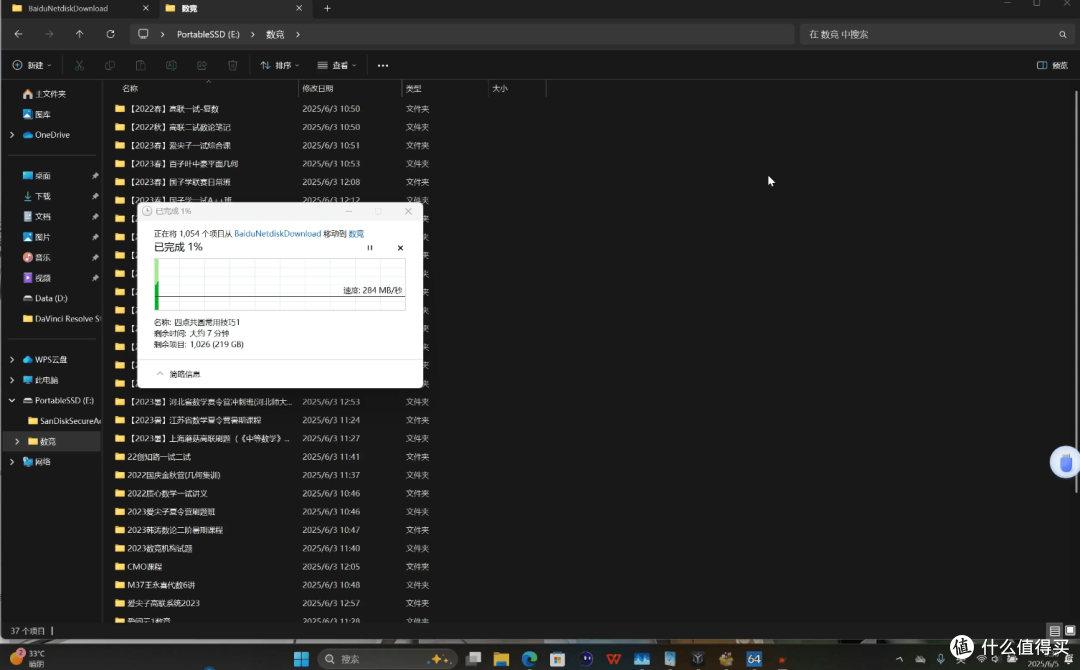The image size is (1080, 670).
Task: Click the This PC monitor icon in address bar
Action: 143,34
